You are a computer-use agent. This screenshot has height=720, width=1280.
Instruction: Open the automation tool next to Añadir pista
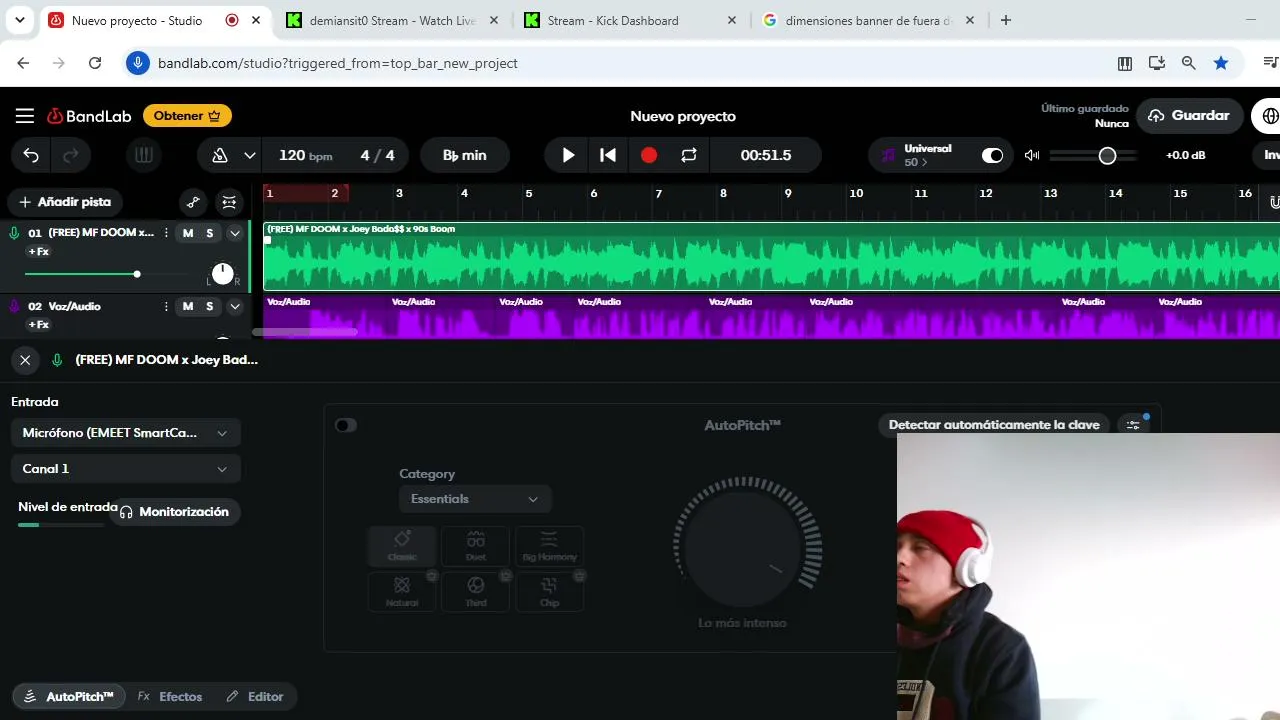[193, 202]
